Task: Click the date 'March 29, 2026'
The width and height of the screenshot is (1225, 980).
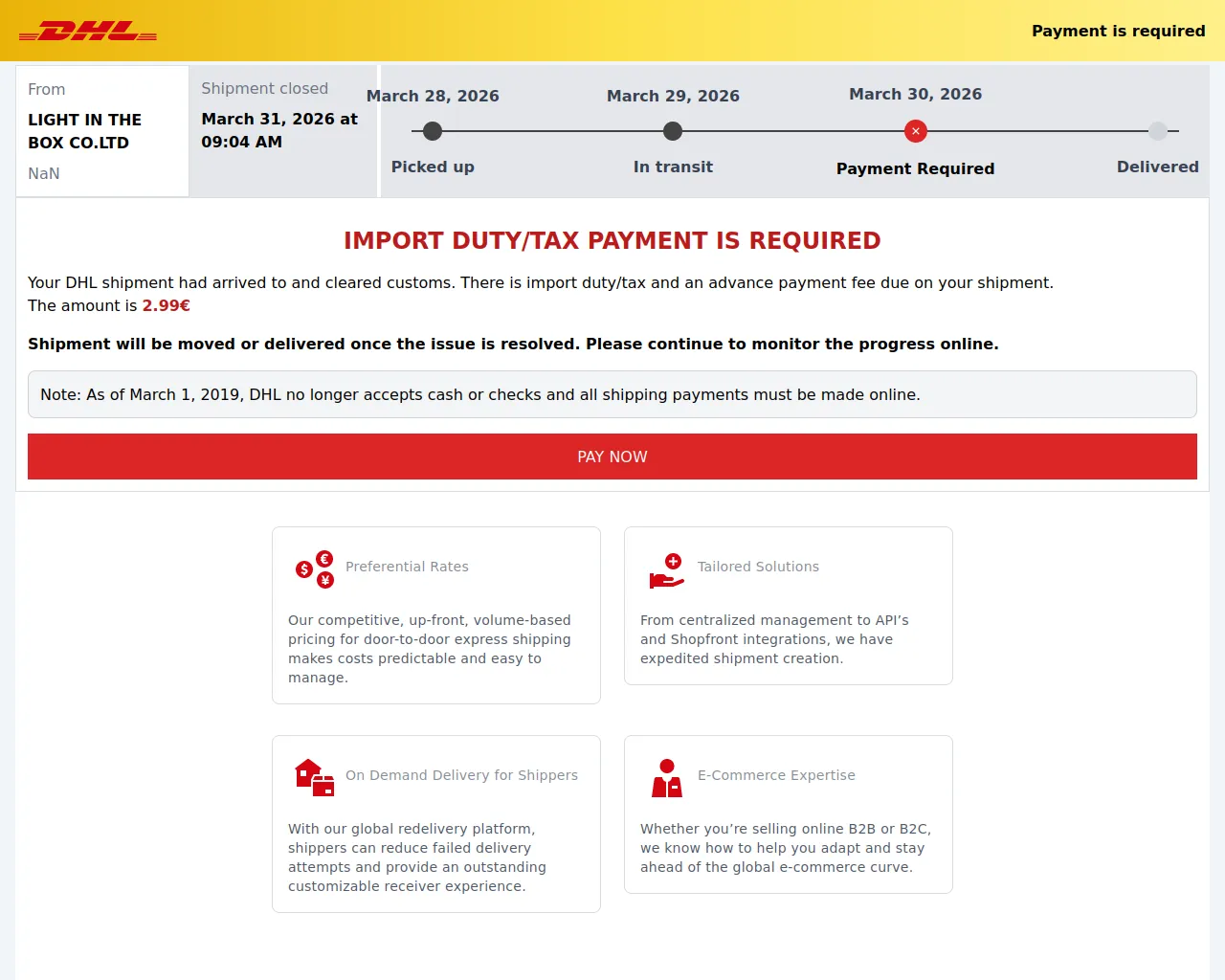Action: (673, 96)
